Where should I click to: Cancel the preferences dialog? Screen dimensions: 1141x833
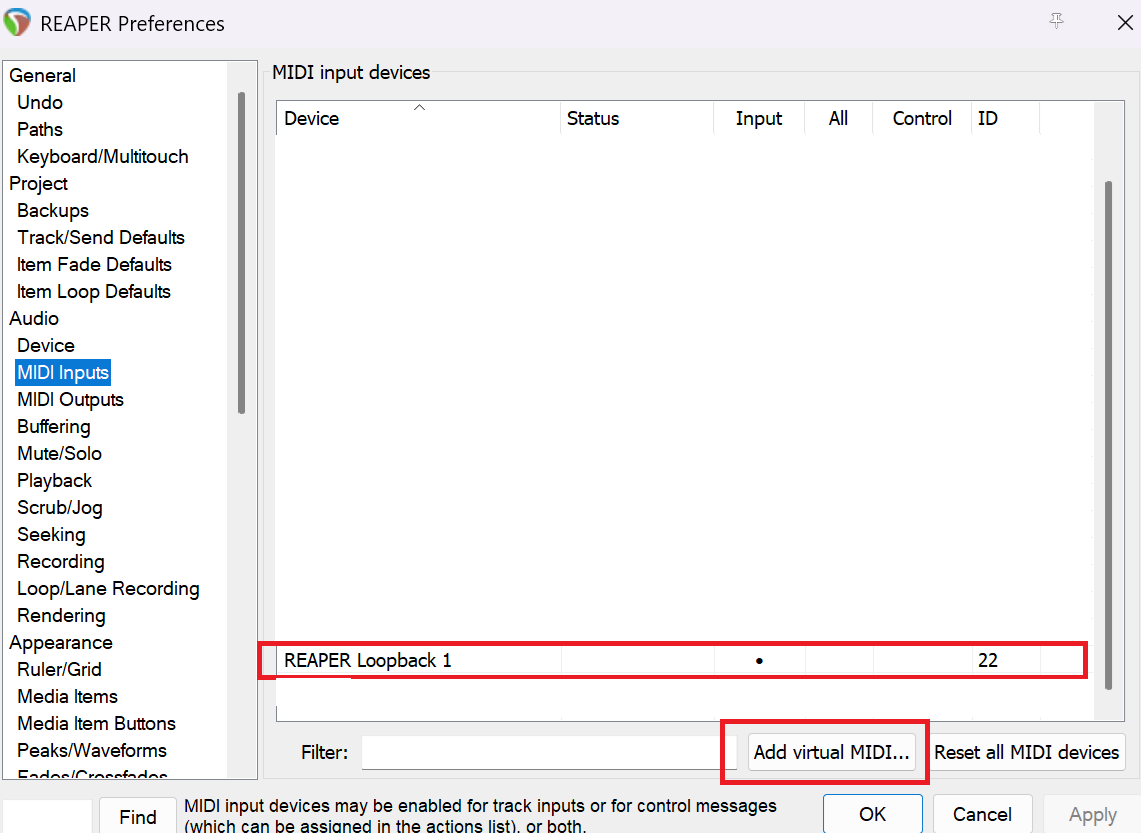pyautogui.click(x=982, y=814)
